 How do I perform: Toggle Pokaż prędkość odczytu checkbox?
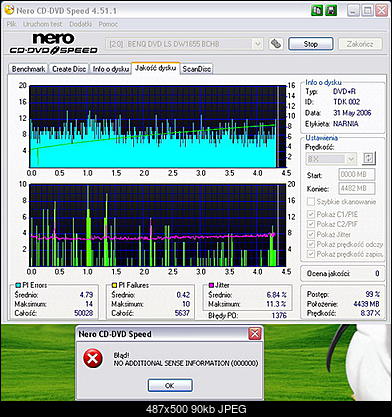click(x=311, y=244)
